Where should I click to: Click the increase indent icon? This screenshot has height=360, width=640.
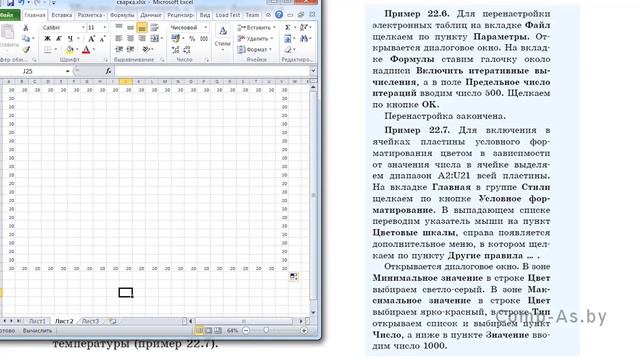pyautogui.click(x=130, y=49)
